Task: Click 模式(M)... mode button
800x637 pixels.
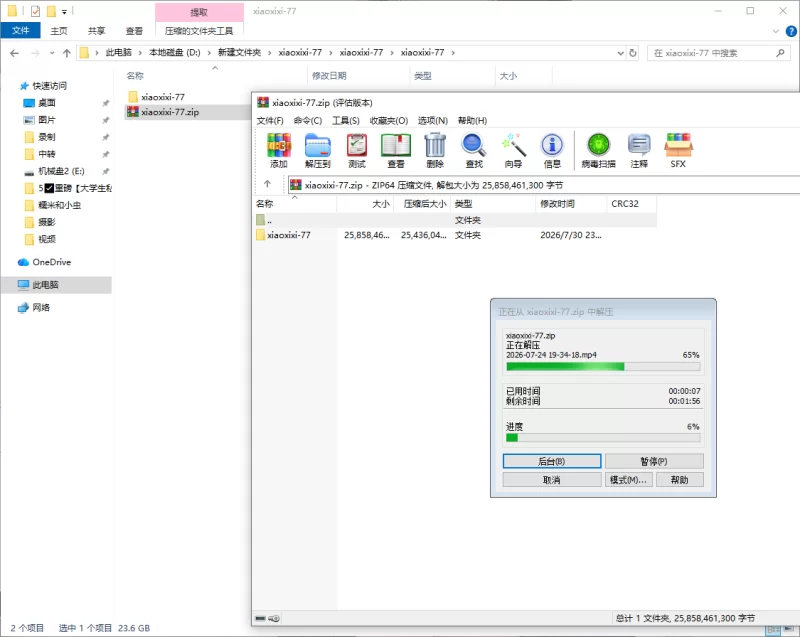Action: tap(628, 480)
